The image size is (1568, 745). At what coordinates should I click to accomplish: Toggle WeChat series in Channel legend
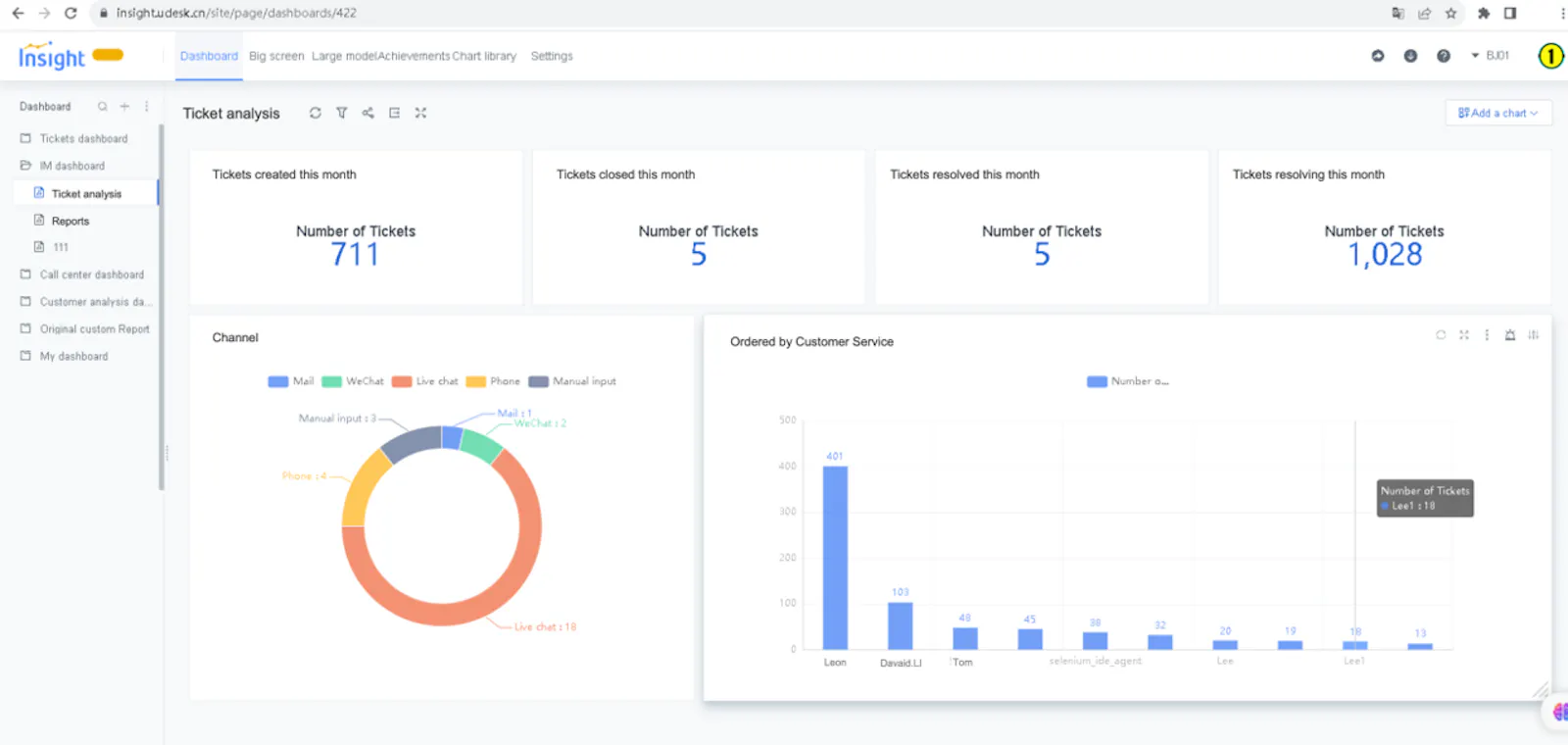tap(353, 381)
